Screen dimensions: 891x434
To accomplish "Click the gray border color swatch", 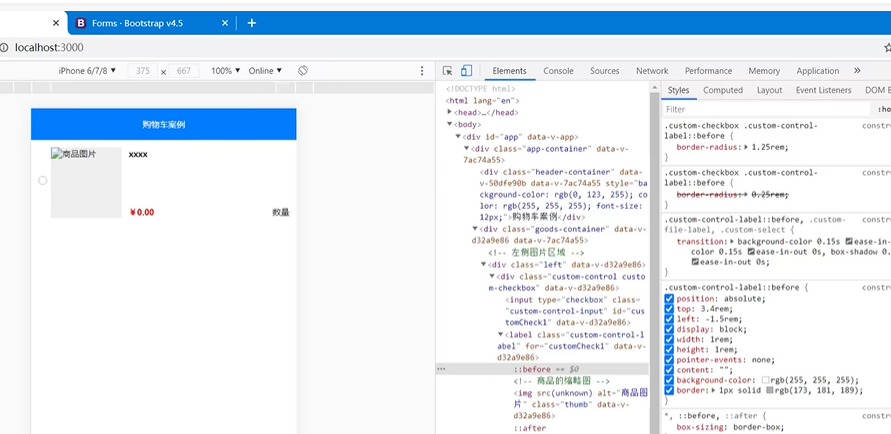I will (769, 391).
